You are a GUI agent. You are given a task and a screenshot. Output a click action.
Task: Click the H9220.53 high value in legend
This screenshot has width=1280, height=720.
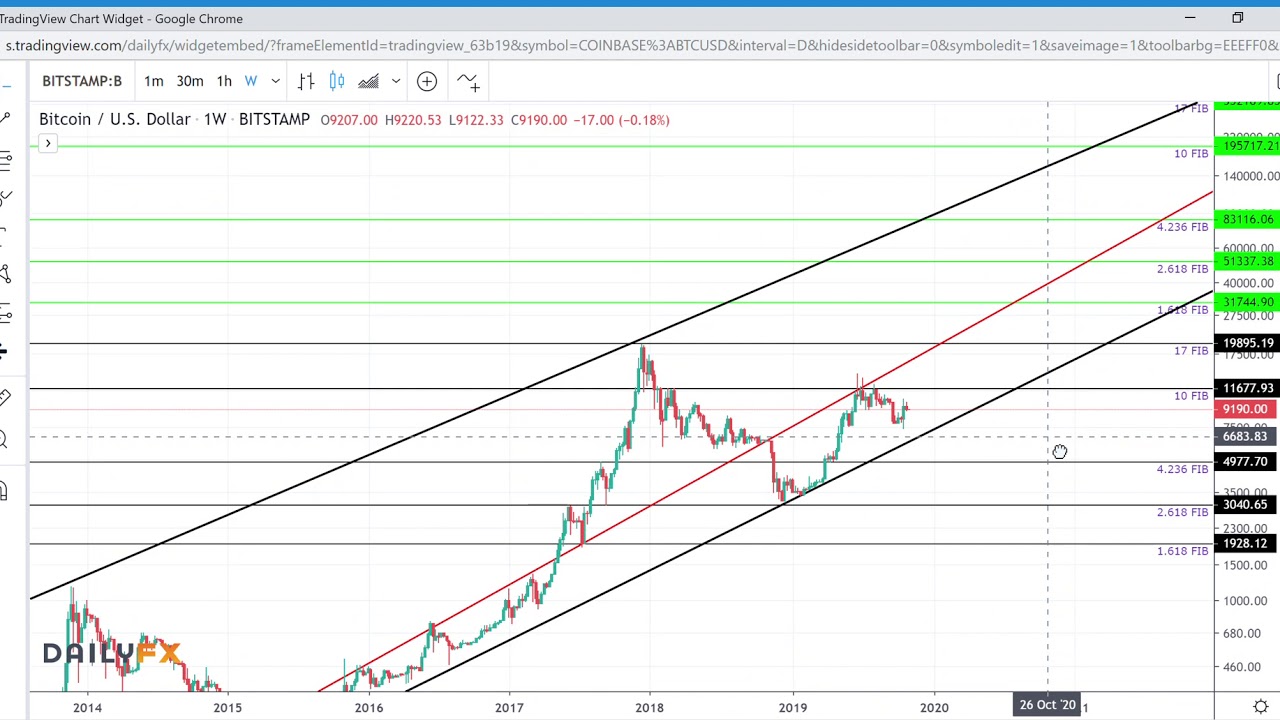click(x=413, y=120)
